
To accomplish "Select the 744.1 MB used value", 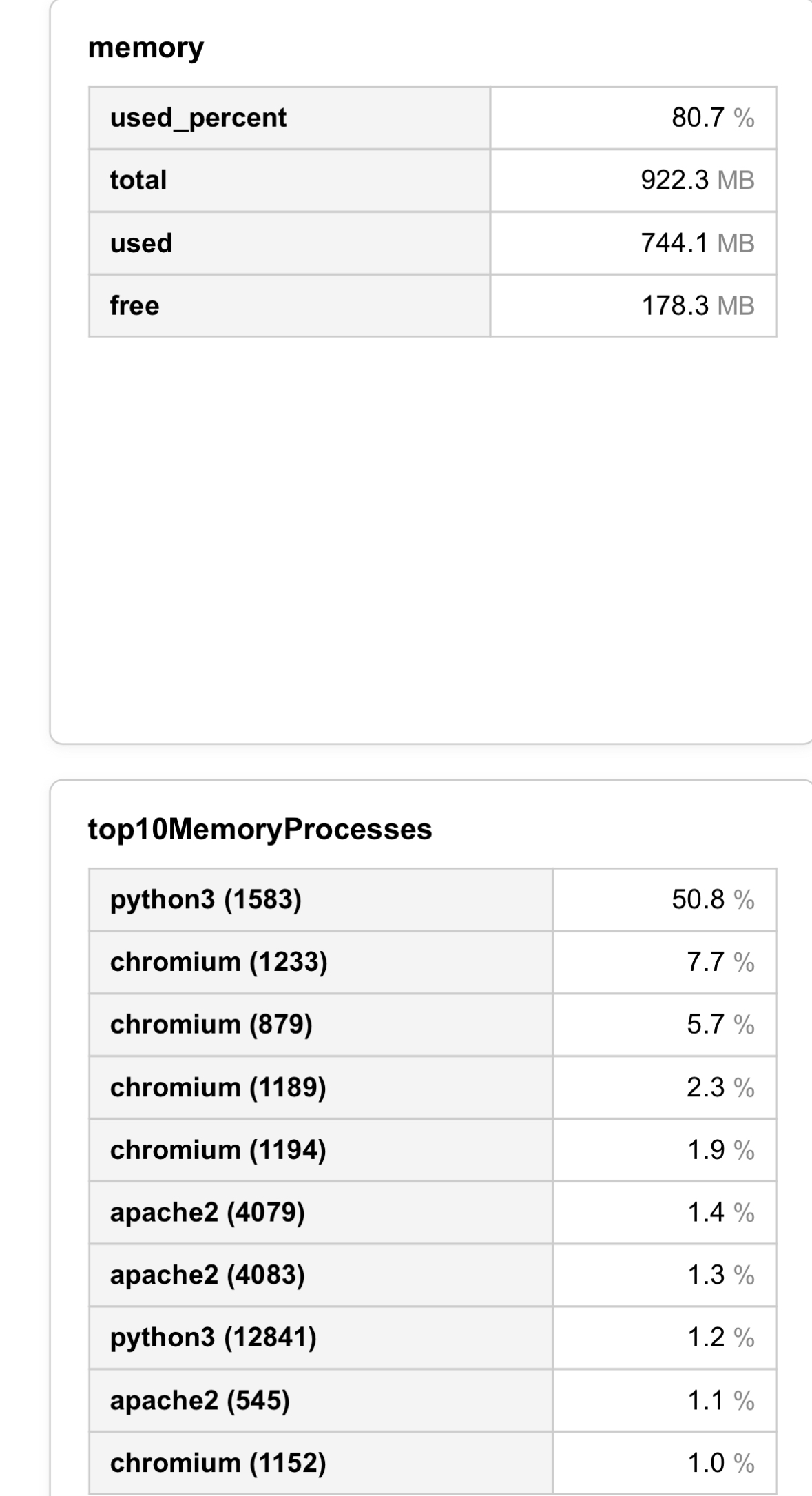I will tap(697, 243).
